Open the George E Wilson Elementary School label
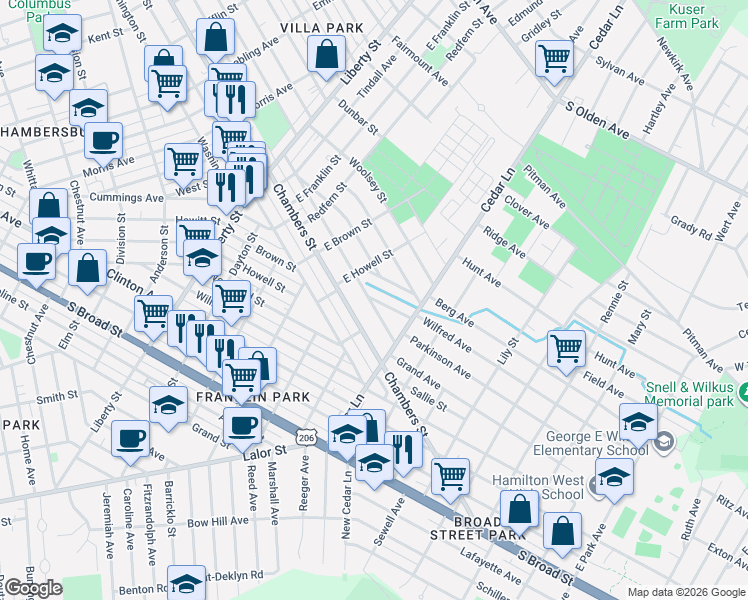Image resolution: width=748 pixels, height=600 pixels. click(590, 443)
